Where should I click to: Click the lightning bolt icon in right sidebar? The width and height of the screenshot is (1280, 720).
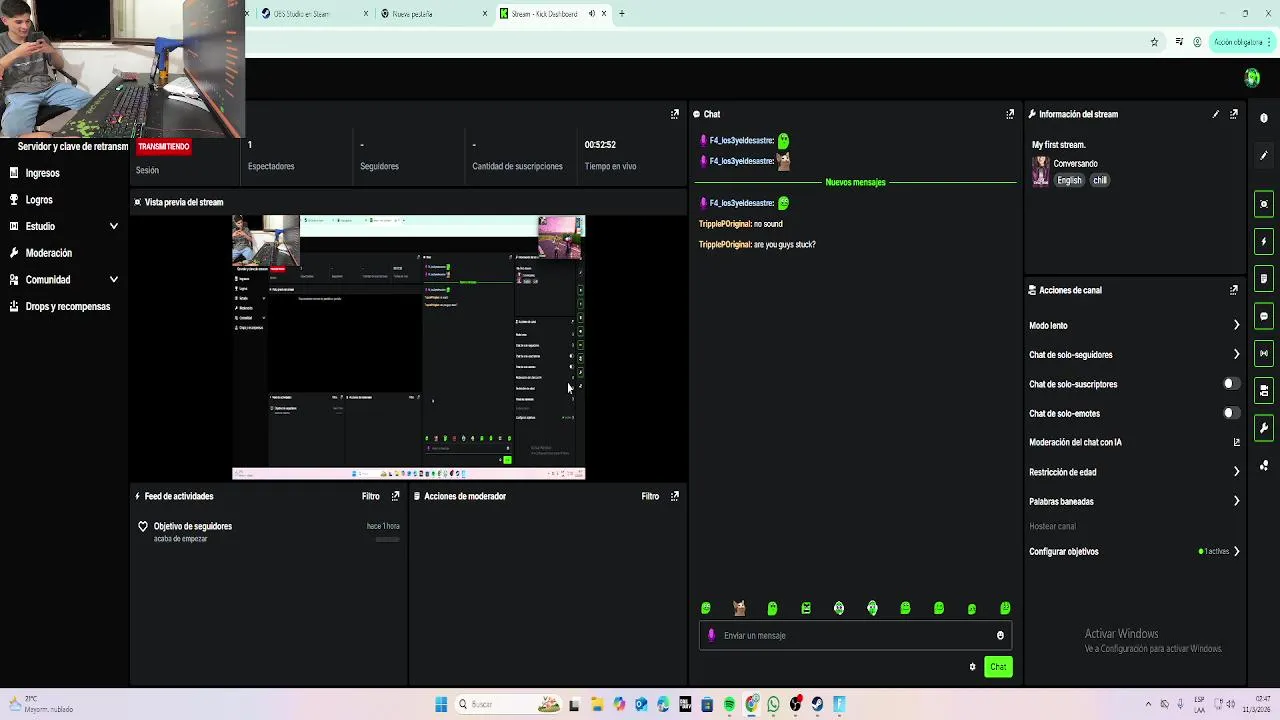pos(1264,241)
